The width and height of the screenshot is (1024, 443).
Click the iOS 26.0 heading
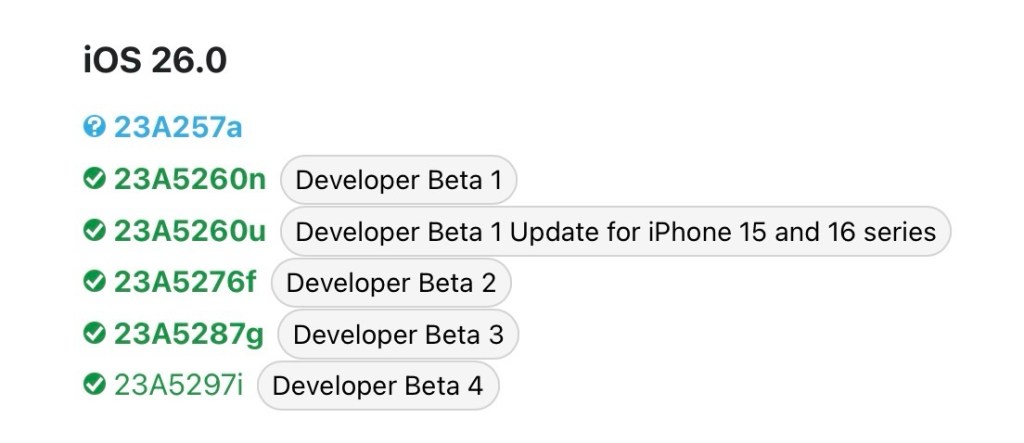tap(155, 61)
